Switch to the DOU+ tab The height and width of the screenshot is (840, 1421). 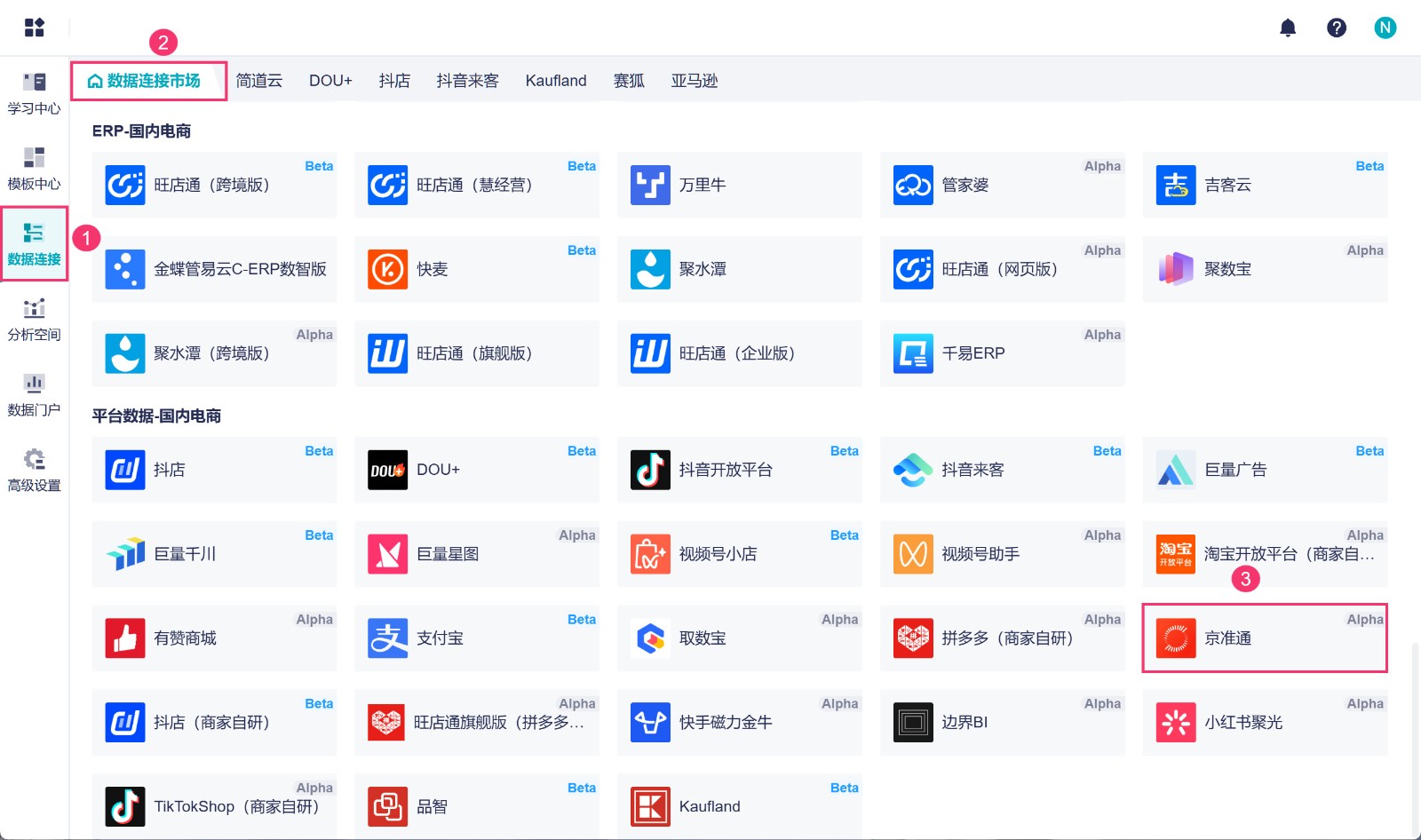(x=330, y=81)
